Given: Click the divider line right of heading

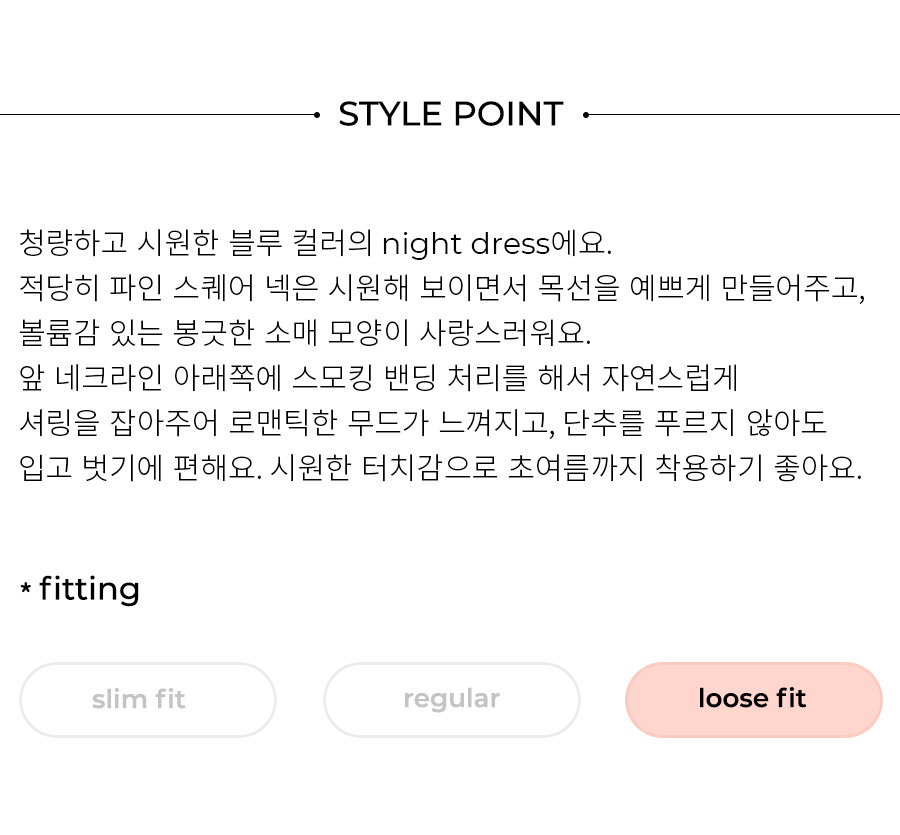Looking at the screenshot, I should tap(744, 115).
